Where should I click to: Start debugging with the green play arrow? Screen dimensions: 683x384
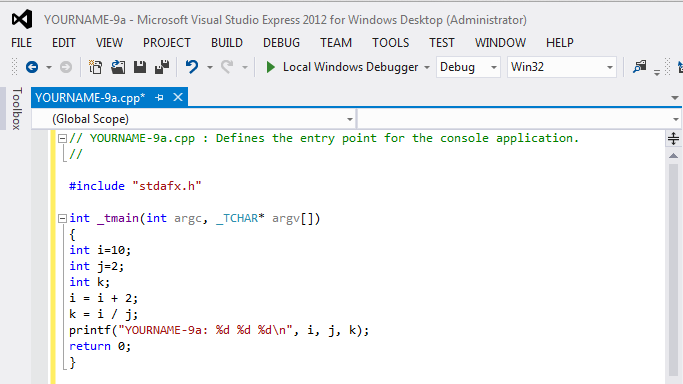(x=270, y=67)
